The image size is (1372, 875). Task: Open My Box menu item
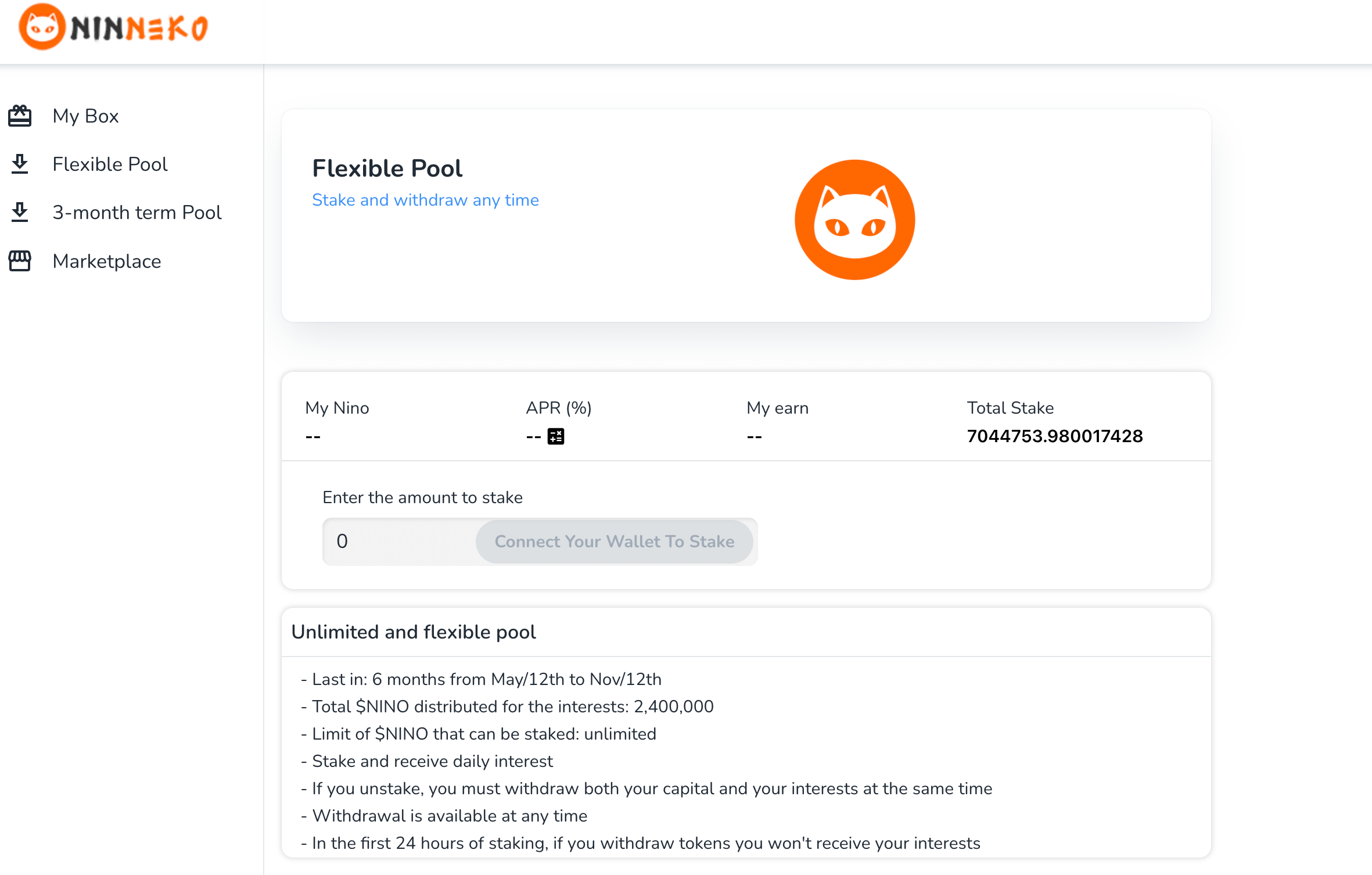(85, 116)
